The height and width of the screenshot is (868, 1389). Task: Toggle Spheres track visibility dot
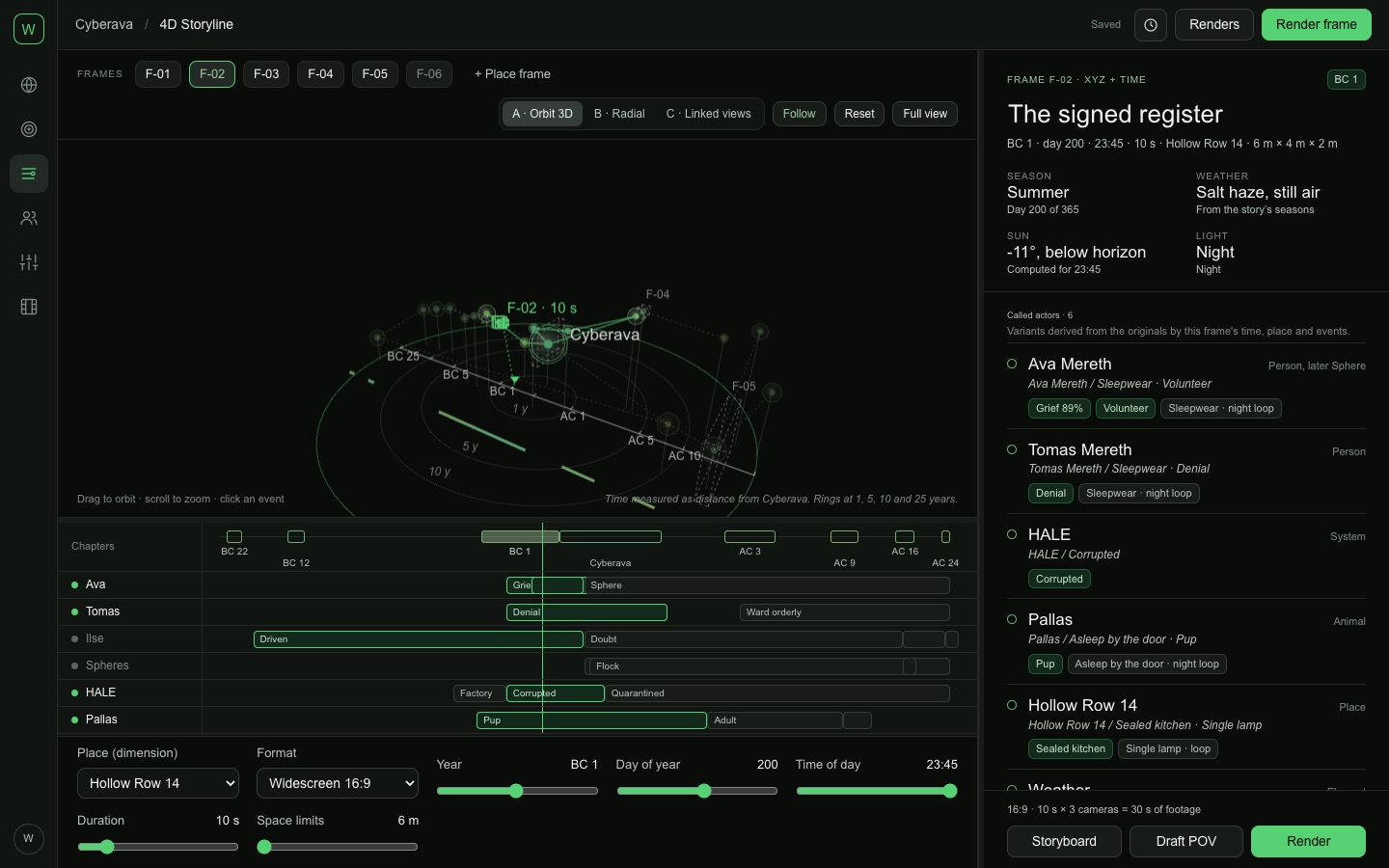click(74, 665)
